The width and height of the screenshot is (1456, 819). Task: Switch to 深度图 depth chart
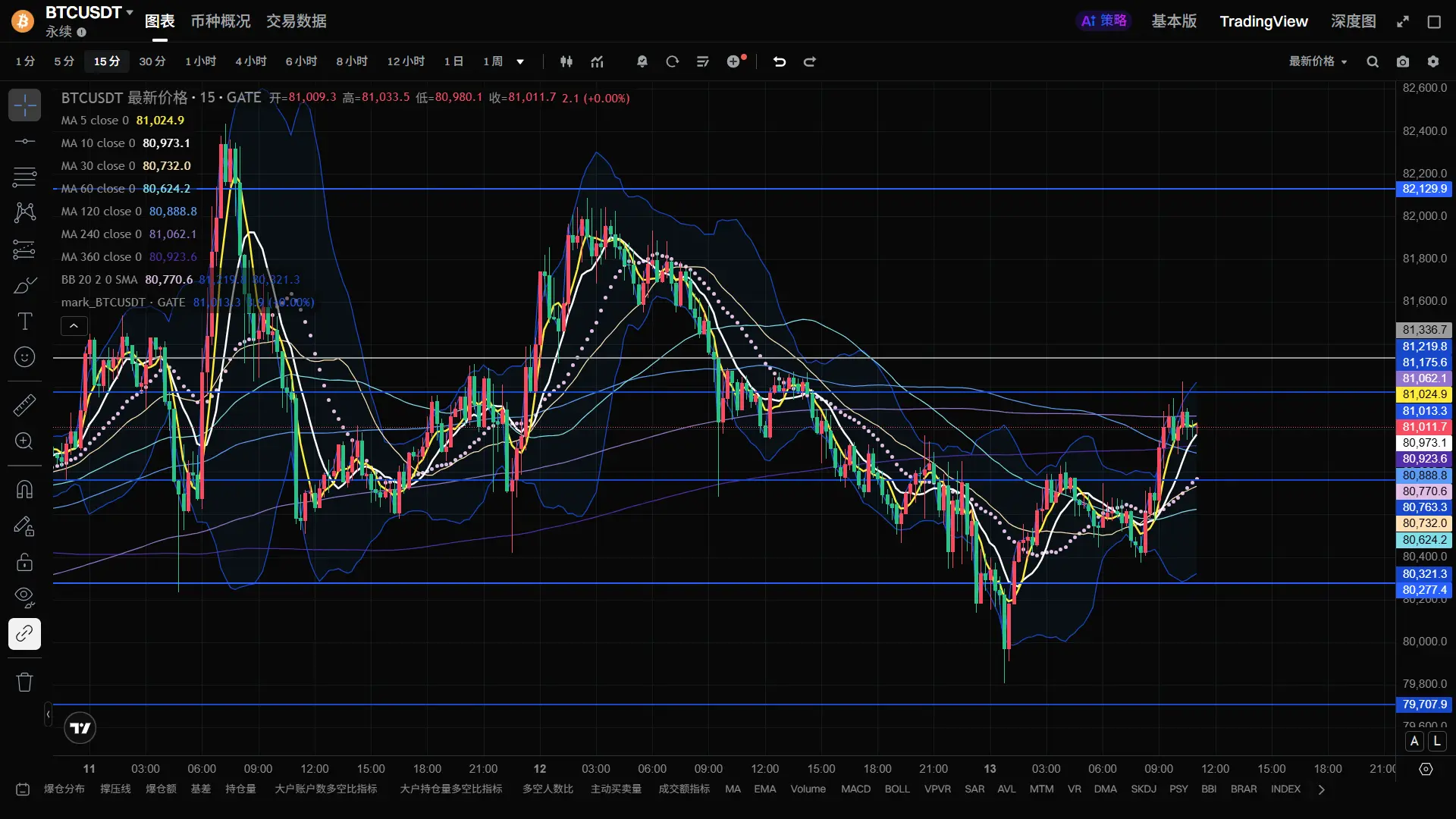pos(1354,21)
